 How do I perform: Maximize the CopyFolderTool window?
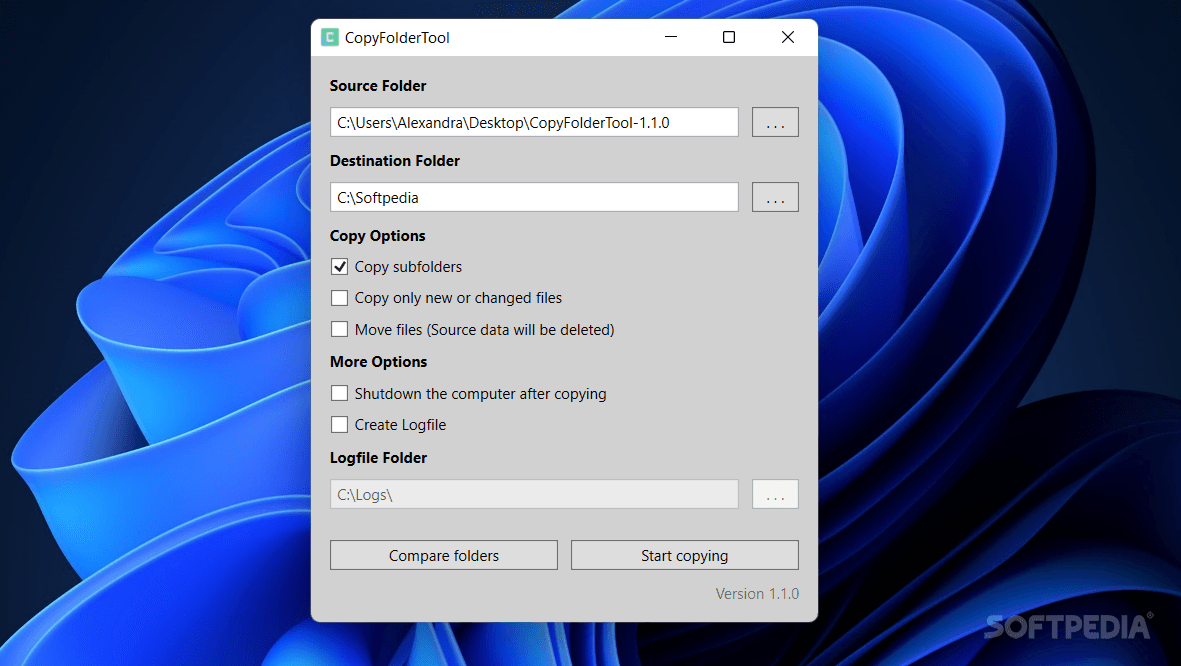coord(729,37)
